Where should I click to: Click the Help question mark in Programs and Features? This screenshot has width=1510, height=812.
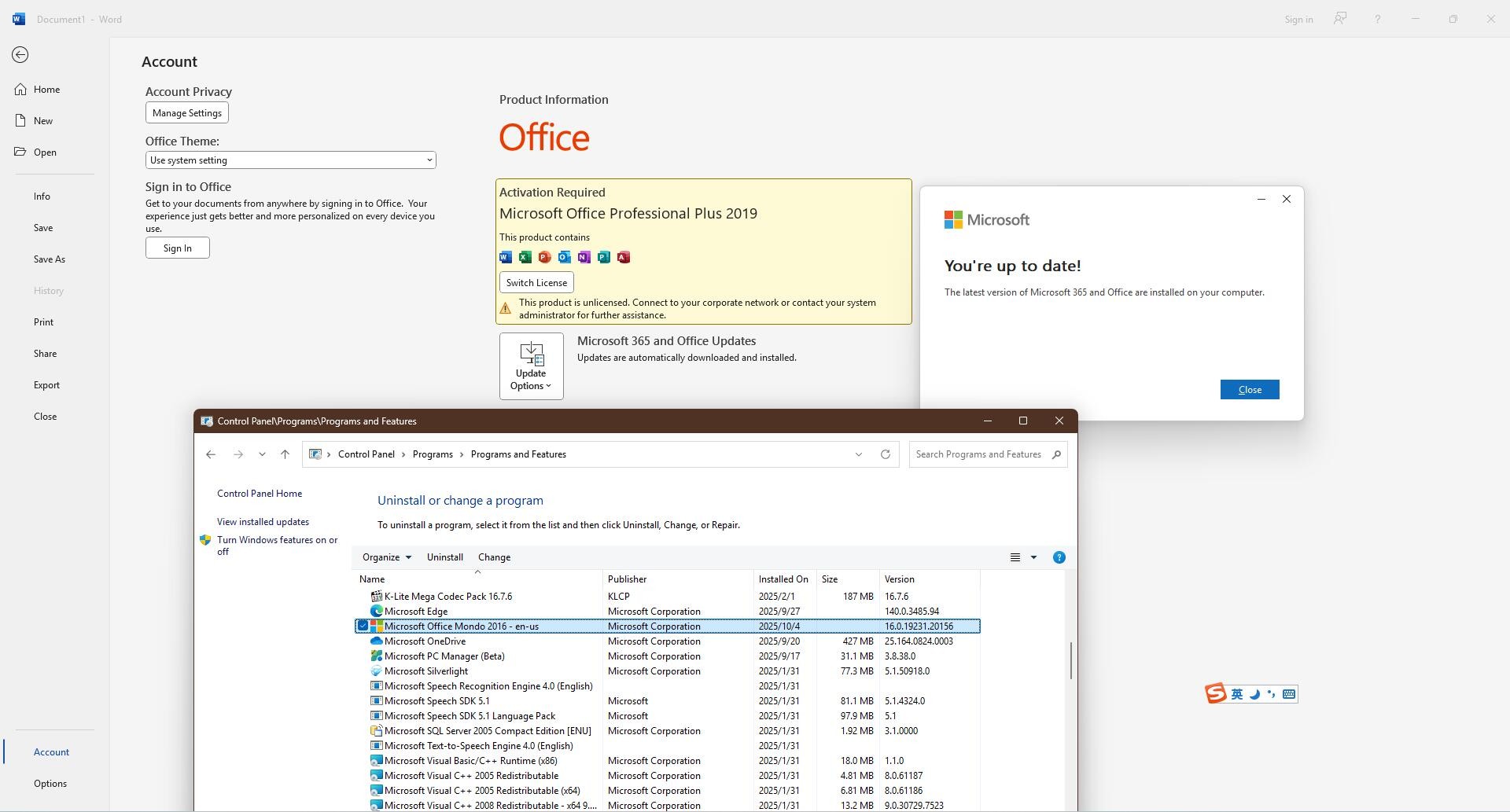(x=1059, y=557)
